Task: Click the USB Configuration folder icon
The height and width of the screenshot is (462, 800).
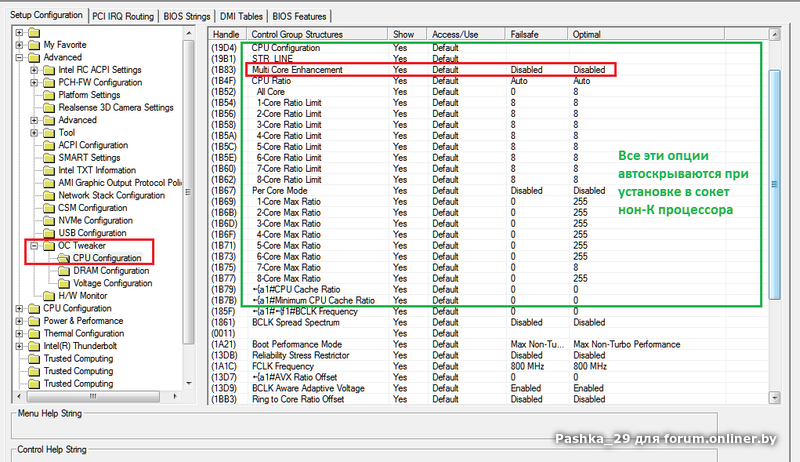Action: 50,232
